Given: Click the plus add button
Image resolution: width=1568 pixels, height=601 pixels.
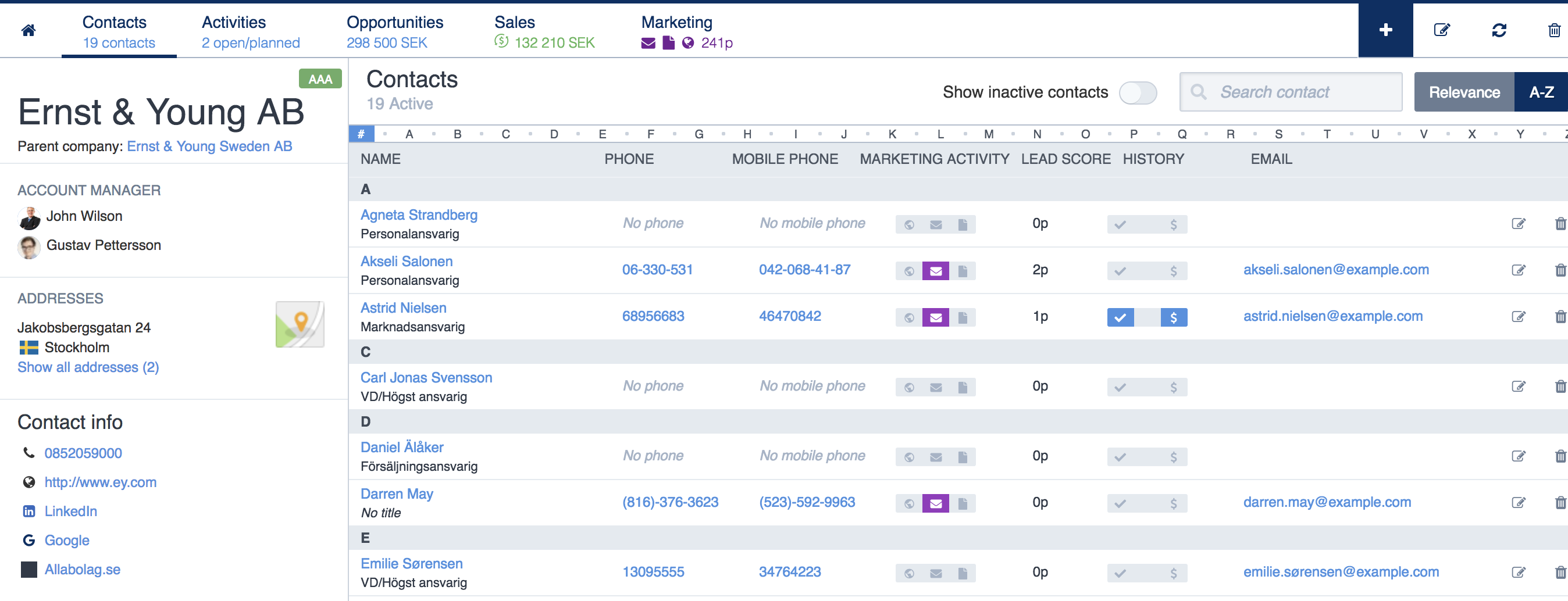Looking at the screenshot, I should tap(1385, 30).
